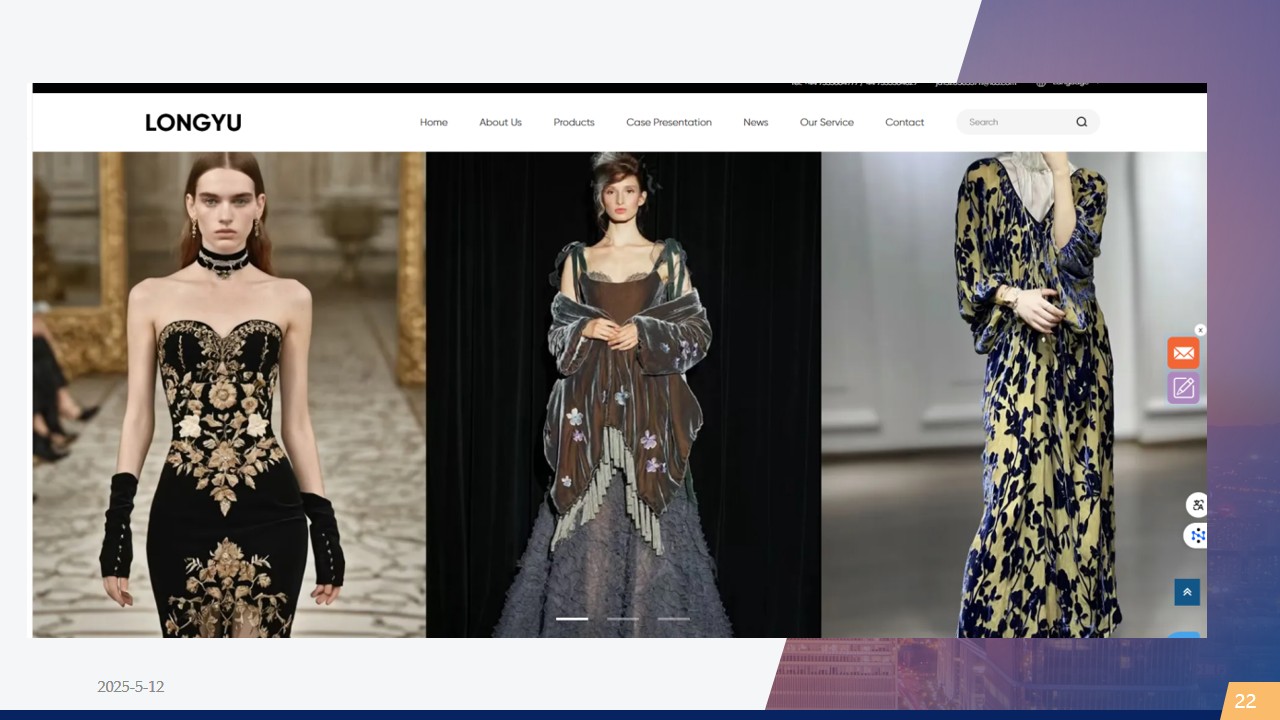The image size is (1280, 720).
Task: Click the blue network nodes icon
Action: click(x=1197, y=536)
